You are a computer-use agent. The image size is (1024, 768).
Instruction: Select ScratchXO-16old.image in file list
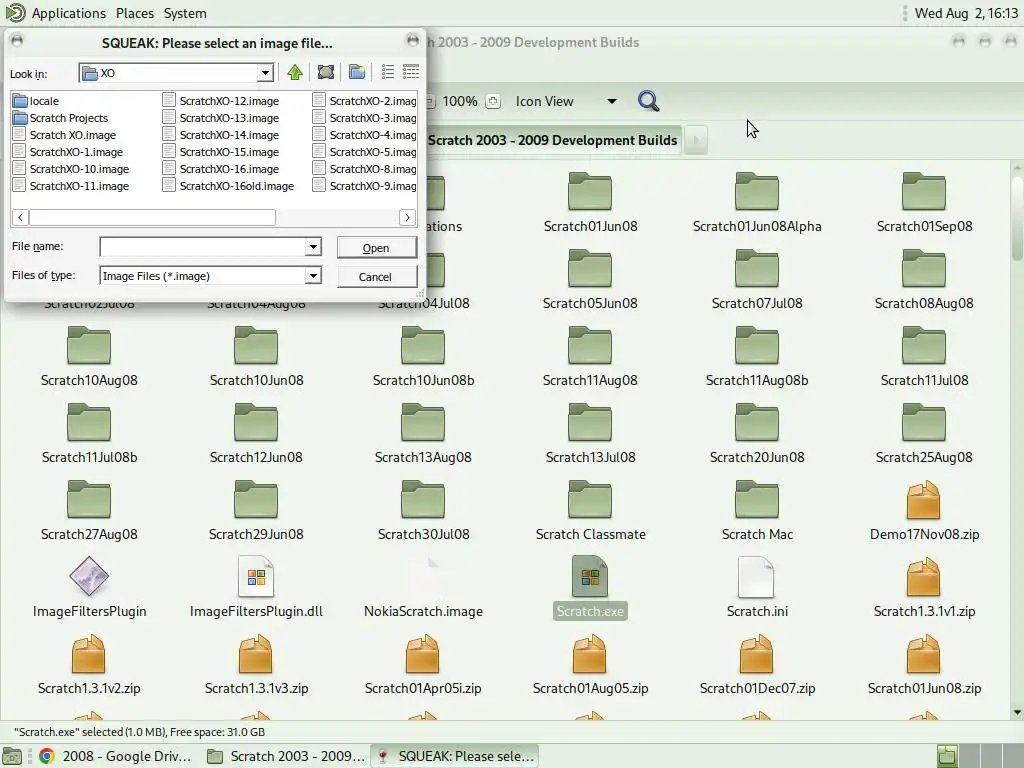[229, 186]
